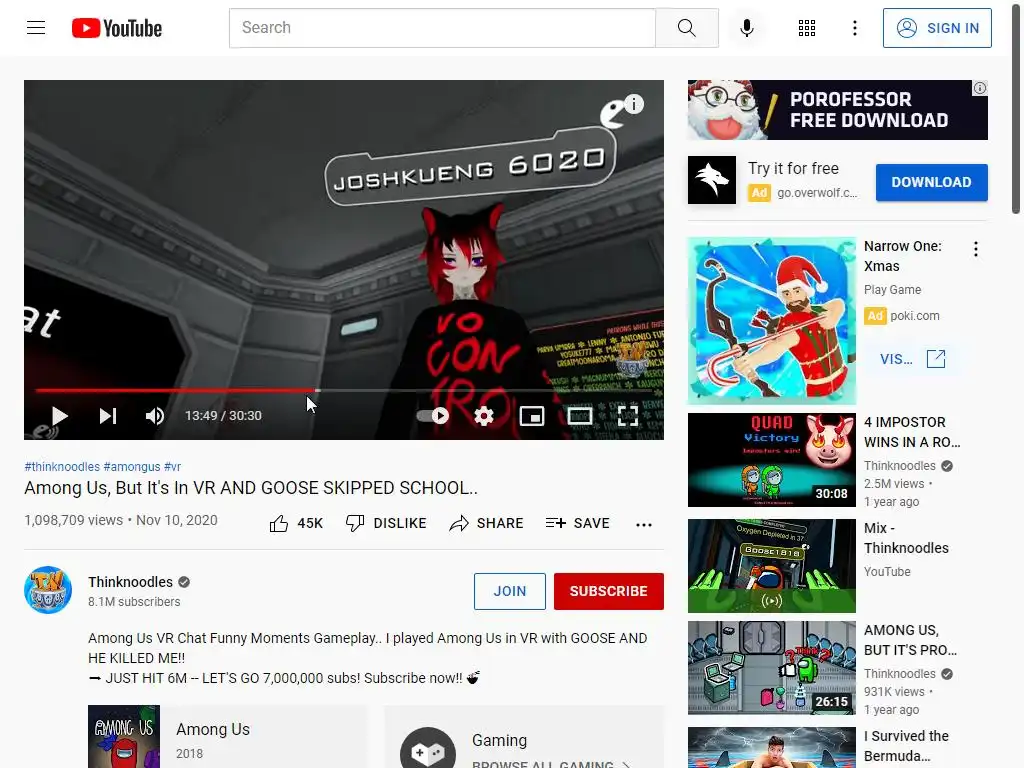
Task: Go to the YouTube home logo
Action: (x=117, y=28)
